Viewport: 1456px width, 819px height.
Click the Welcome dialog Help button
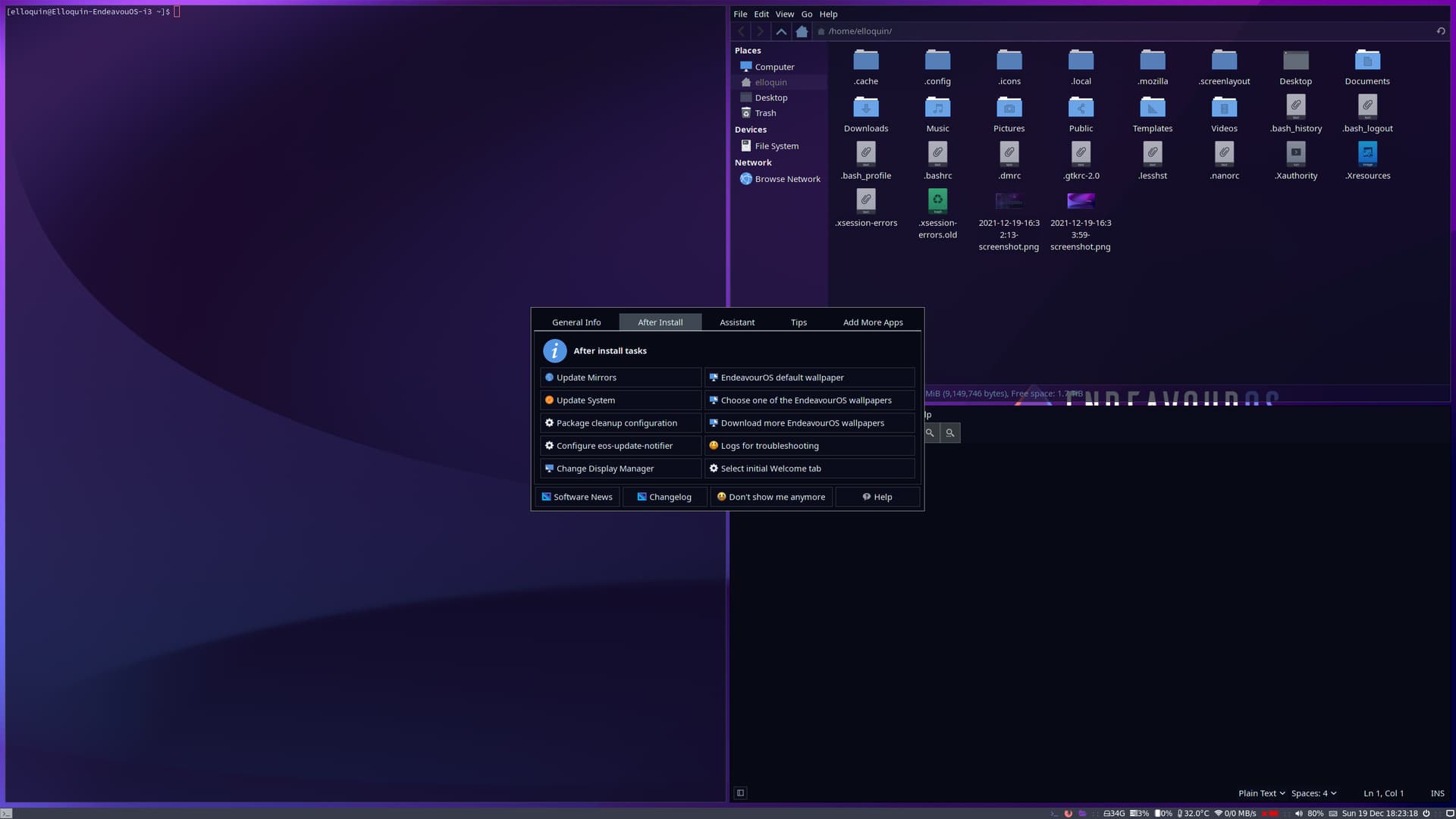tap(877, 497)
